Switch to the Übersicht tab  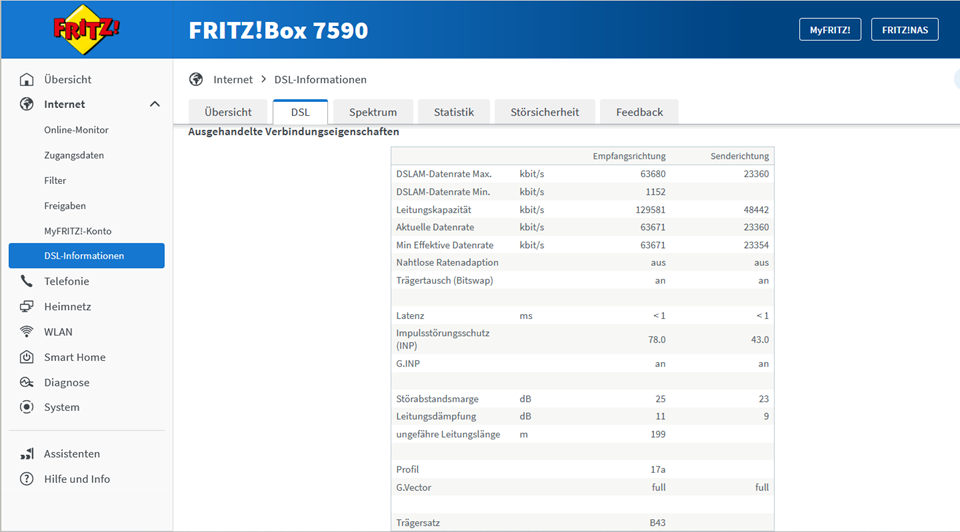(x=228, y=112)
